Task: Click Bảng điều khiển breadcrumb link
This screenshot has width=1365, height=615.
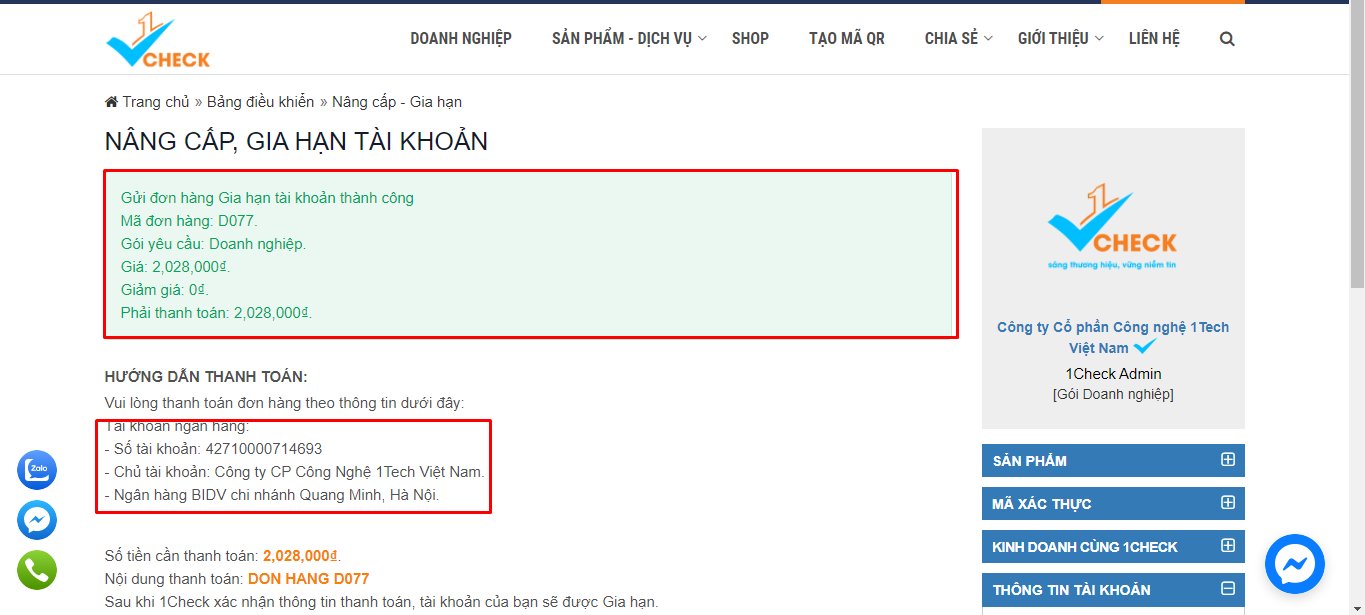Action: click(x=260, y=102)
